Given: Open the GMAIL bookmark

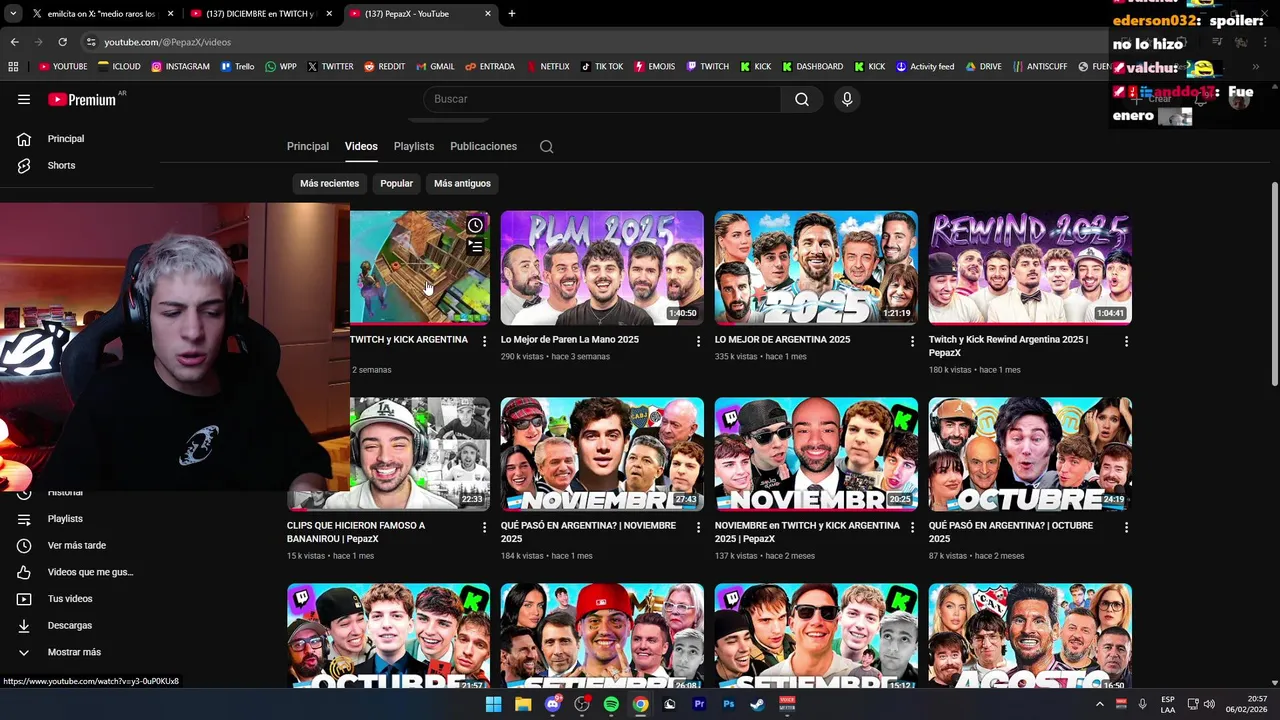Looking at the screenshot, I should pyautogui.click(x=435, y=67).
